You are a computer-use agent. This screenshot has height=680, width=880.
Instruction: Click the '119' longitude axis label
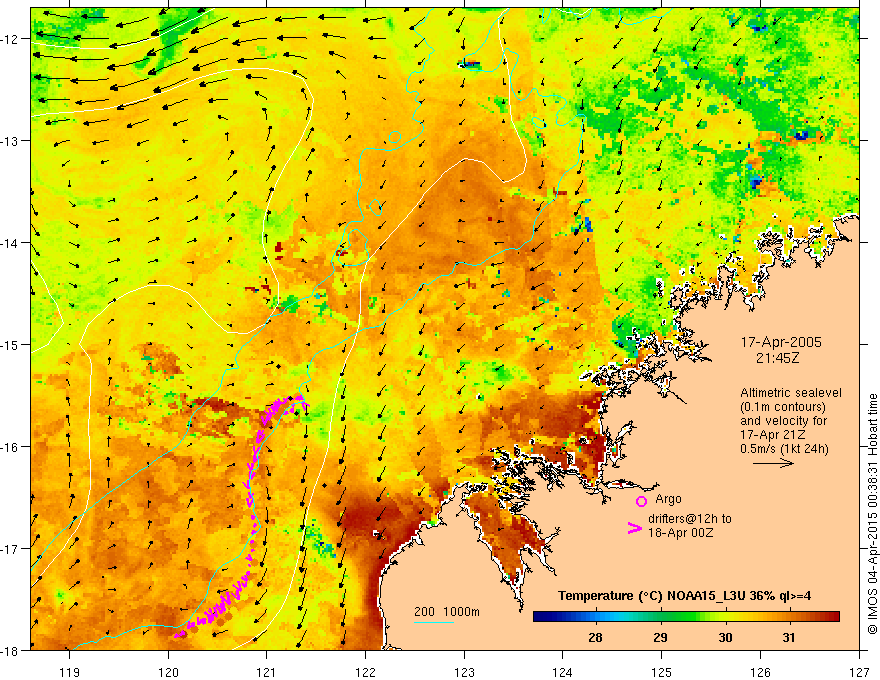pos(70,672)
